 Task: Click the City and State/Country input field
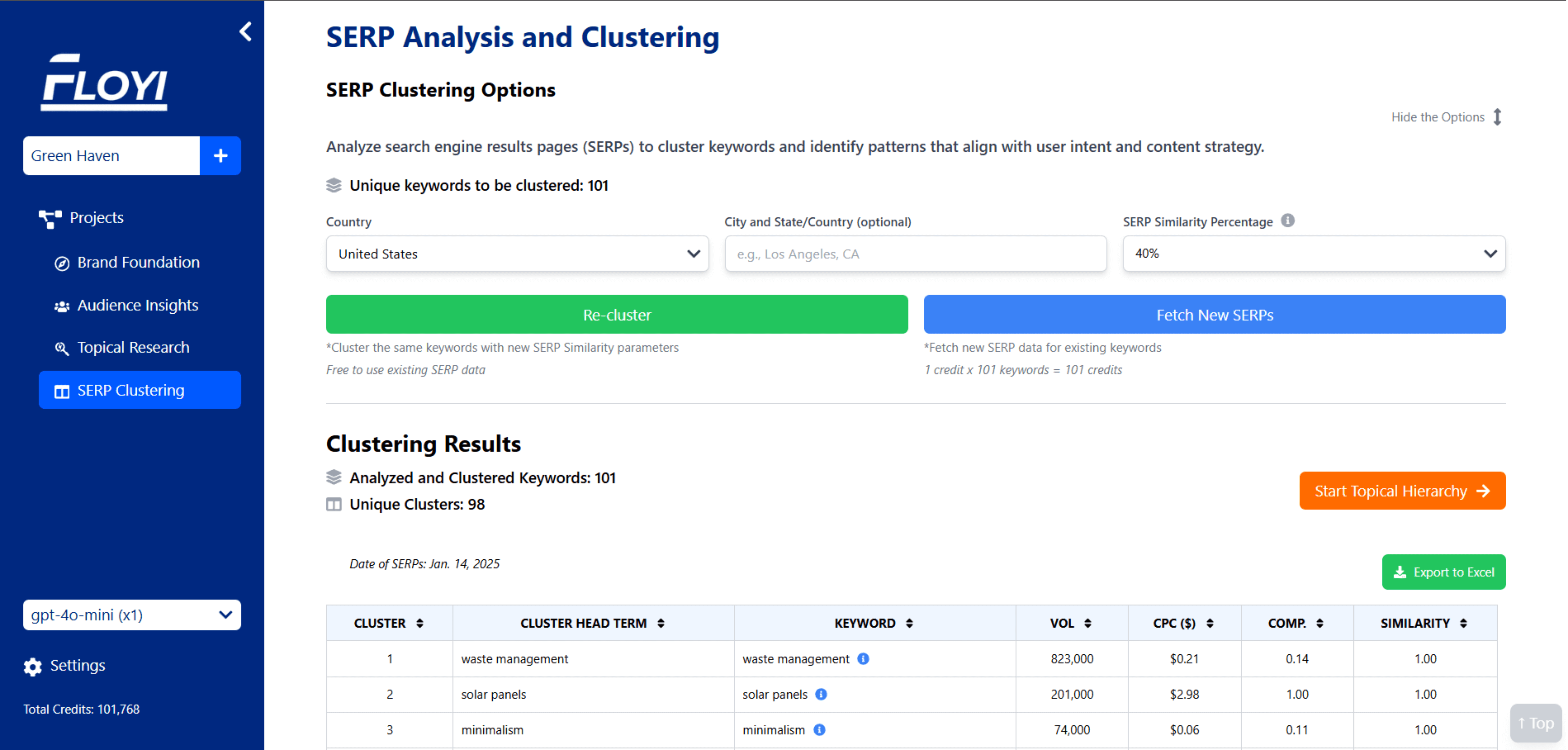(915, 254)
